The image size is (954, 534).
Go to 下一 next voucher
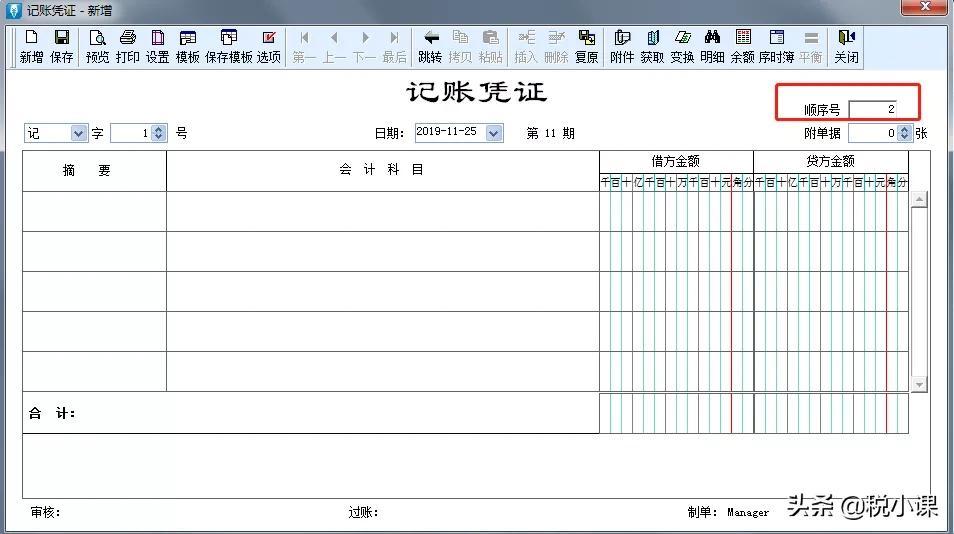[364, 46]
